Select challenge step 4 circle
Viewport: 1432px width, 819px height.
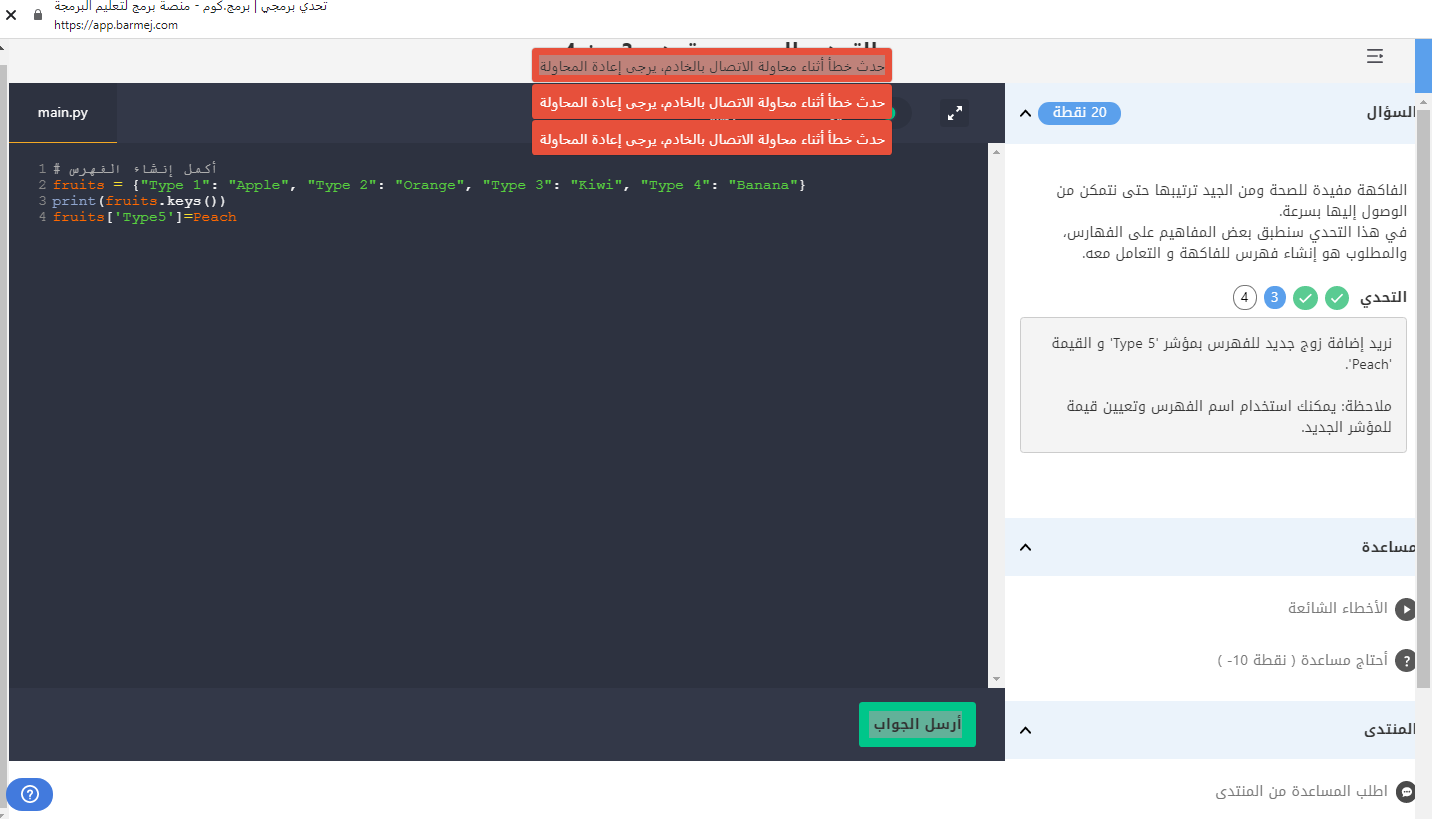point(1245,297)
